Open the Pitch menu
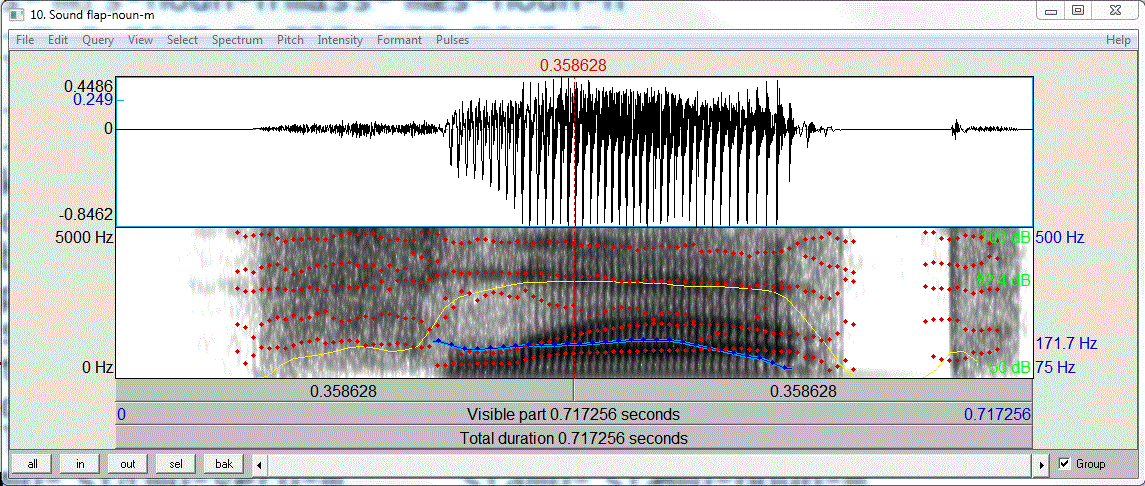This screenshot has height=486, width=1145. (x=291, y=40)
